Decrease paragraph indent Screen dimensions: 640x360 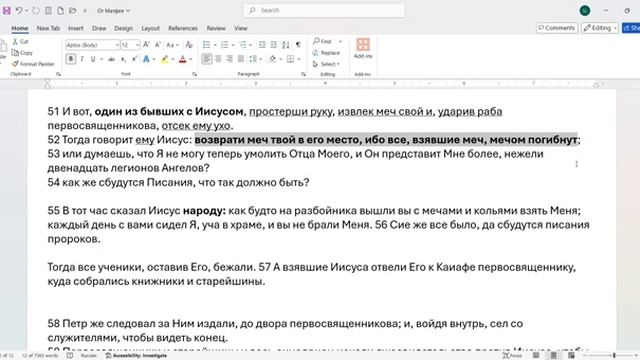pos(262,45)
